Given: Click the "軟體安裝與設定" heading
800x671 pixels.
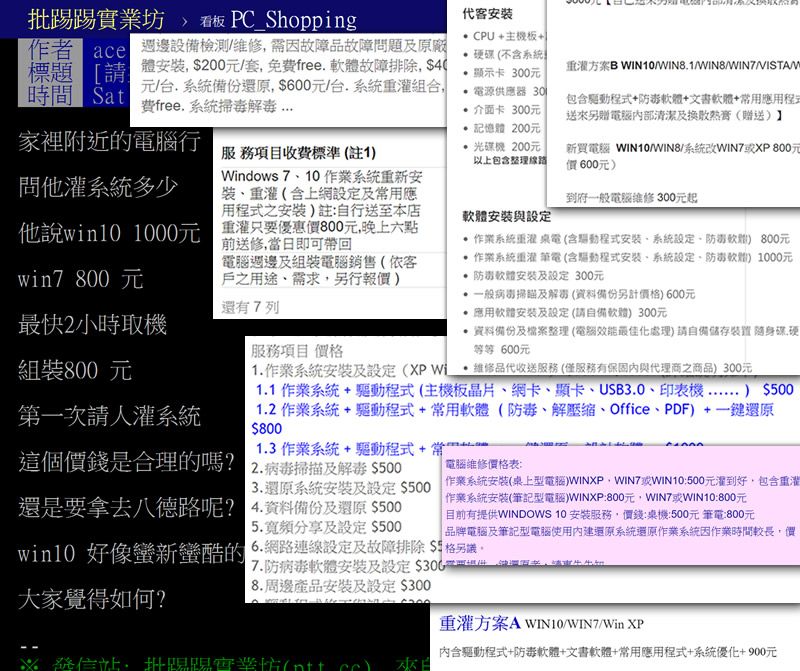Looking at the screenshot, I should tap(507, 217).
